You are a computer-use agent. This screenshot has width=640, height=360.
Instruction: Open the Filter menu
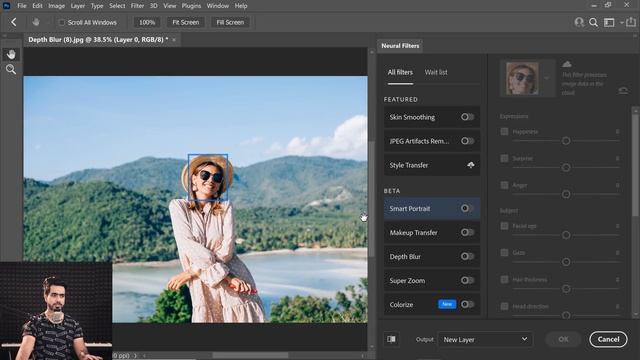point(137,6)
